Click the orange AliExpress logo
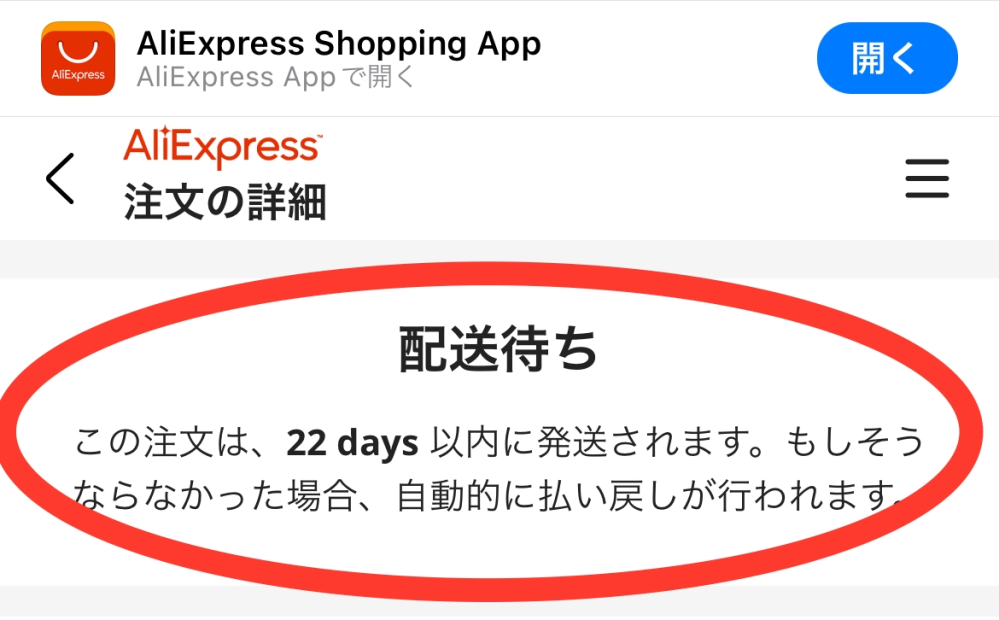Screen dimensions: 999x620 (223, 147)
